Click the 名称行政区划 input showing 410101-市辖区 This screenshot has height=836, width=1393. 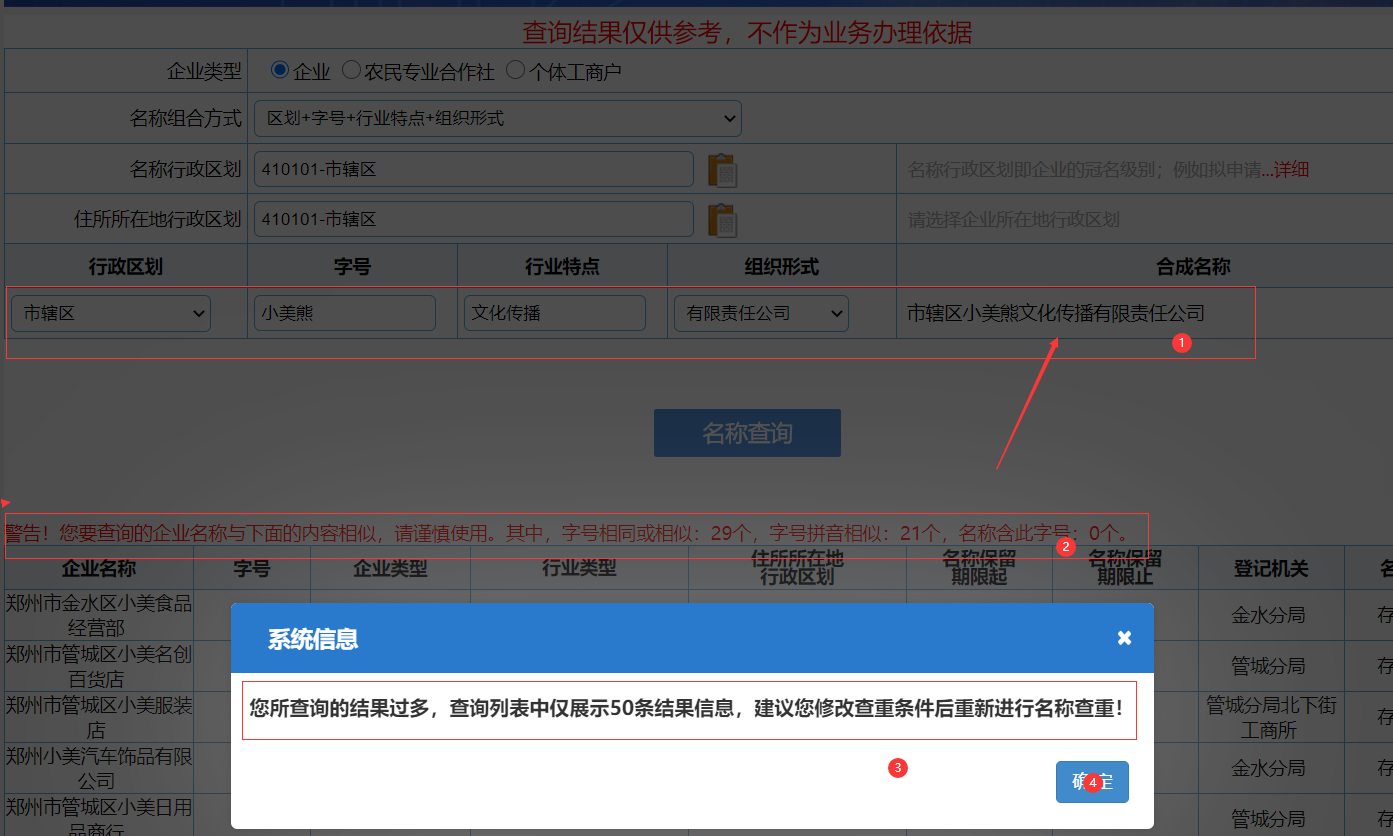pos(473,169)
